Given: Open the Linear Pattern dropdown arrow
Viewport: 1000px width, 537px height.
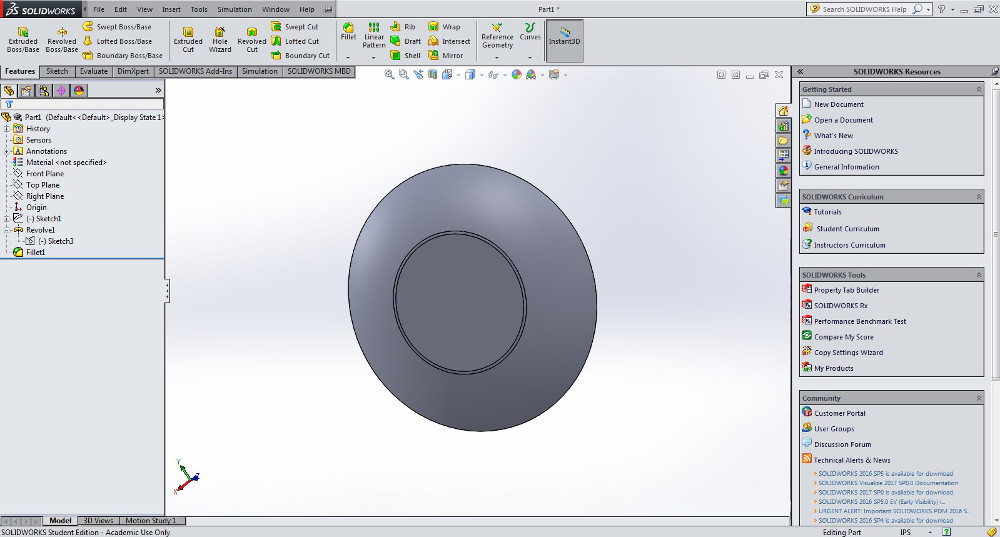Looking at the screenshot, I should pos(374,58).
